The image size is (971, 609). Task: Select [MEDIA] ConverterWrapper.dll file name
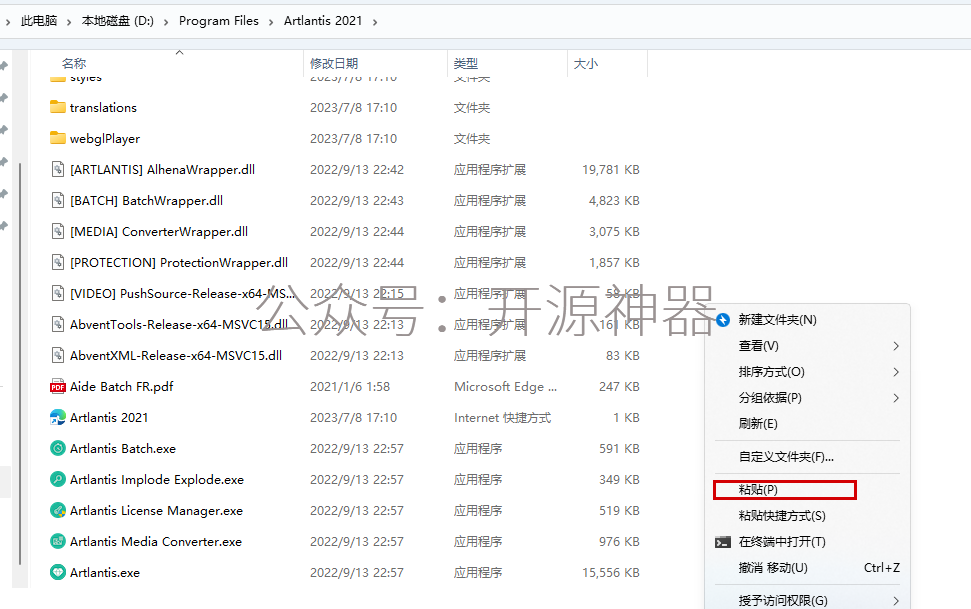click(x=159, y=232)
